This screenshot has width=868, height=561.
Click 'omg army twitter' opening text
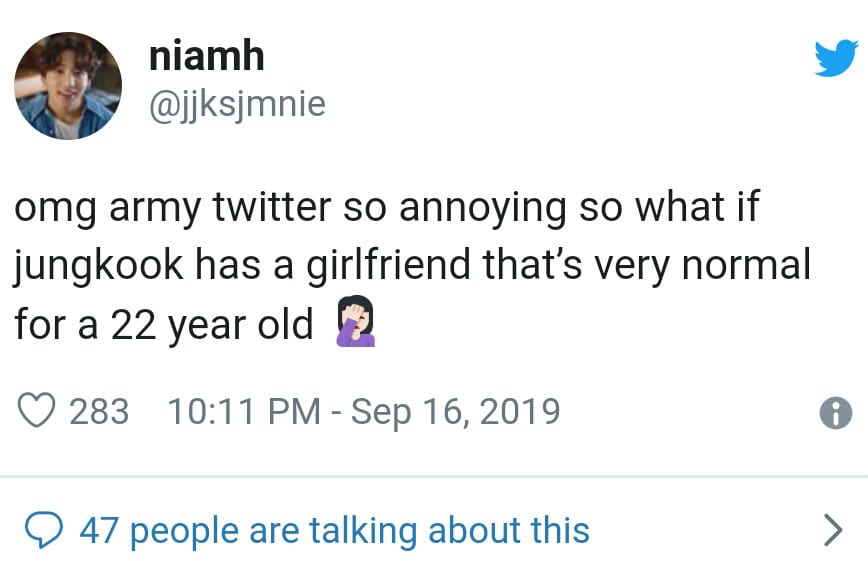click(x=175, y=209)
